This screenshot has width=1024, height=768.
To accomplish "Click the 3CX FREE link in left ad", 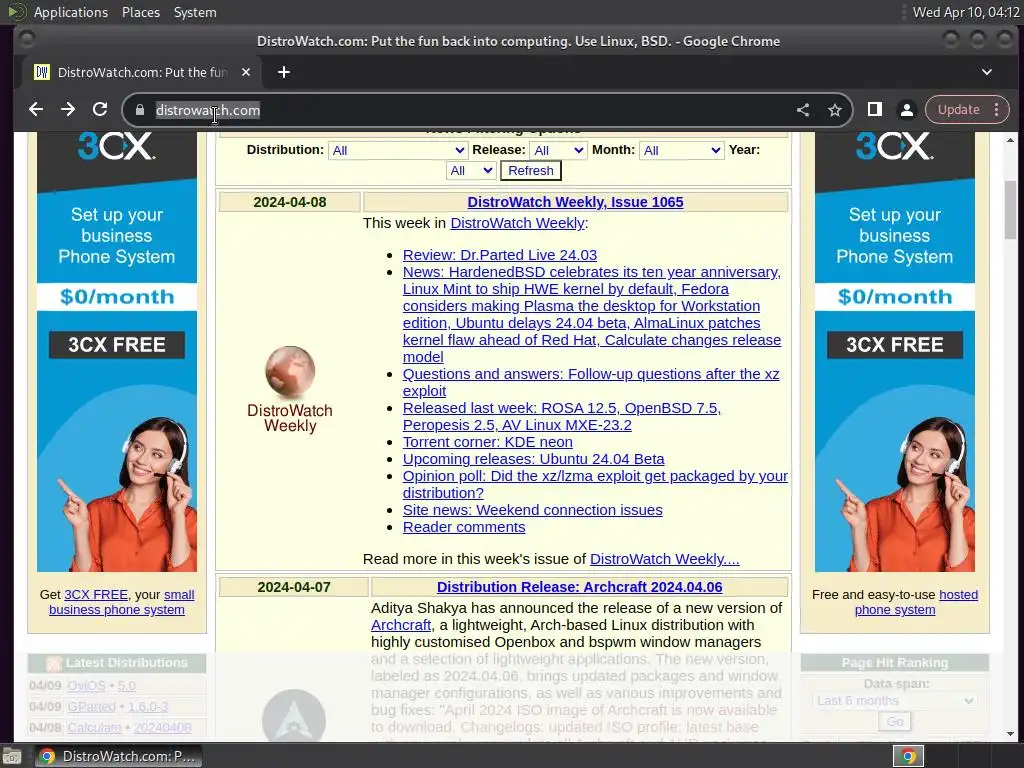I will [95, 595].
